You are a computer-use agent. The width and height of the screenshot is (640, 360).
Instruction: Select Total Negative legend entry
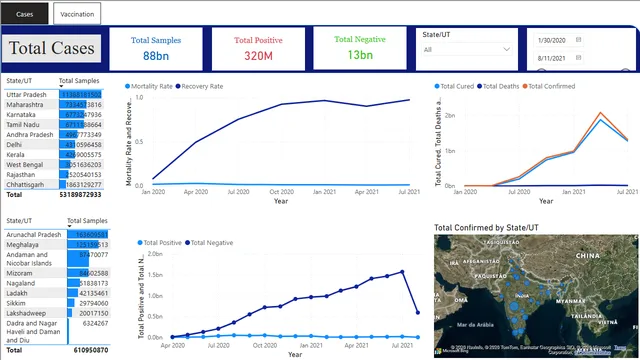pos(209,242)
